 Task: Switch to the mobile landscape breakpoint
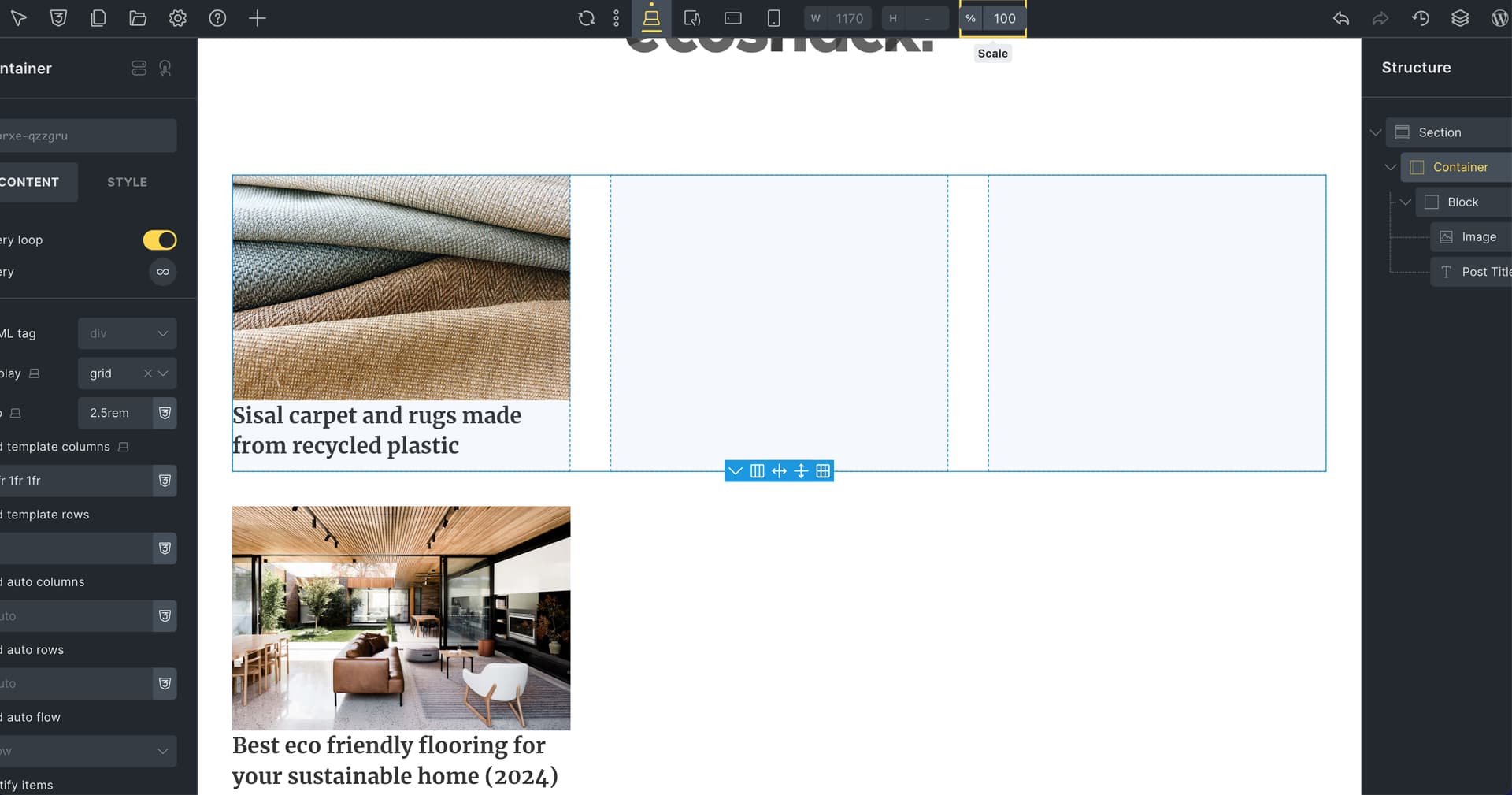[x=733, y=18]
